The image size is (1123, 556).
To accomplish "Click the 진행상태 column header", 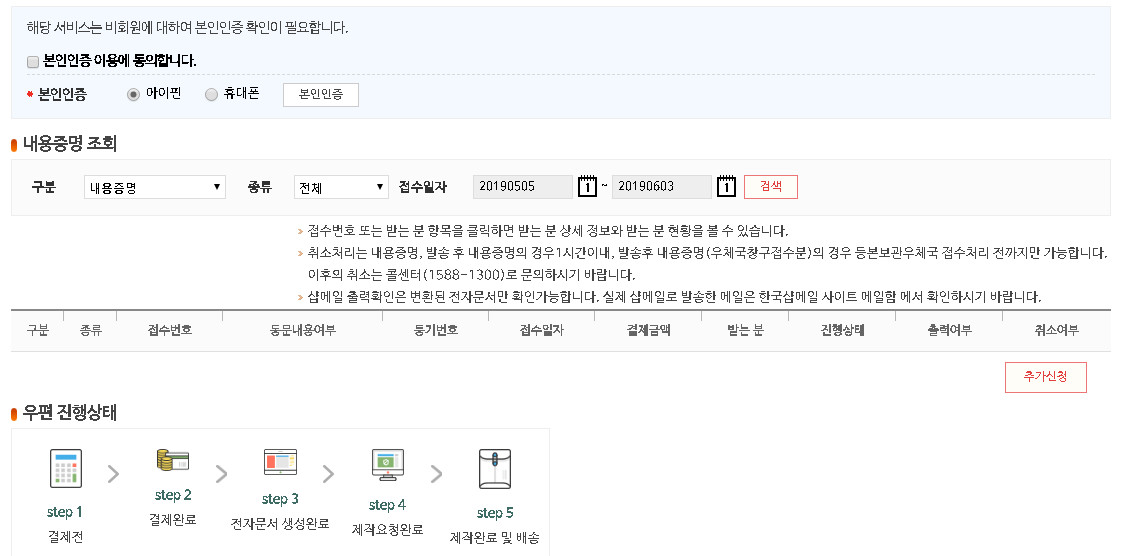I will click(x=842, y=330).
